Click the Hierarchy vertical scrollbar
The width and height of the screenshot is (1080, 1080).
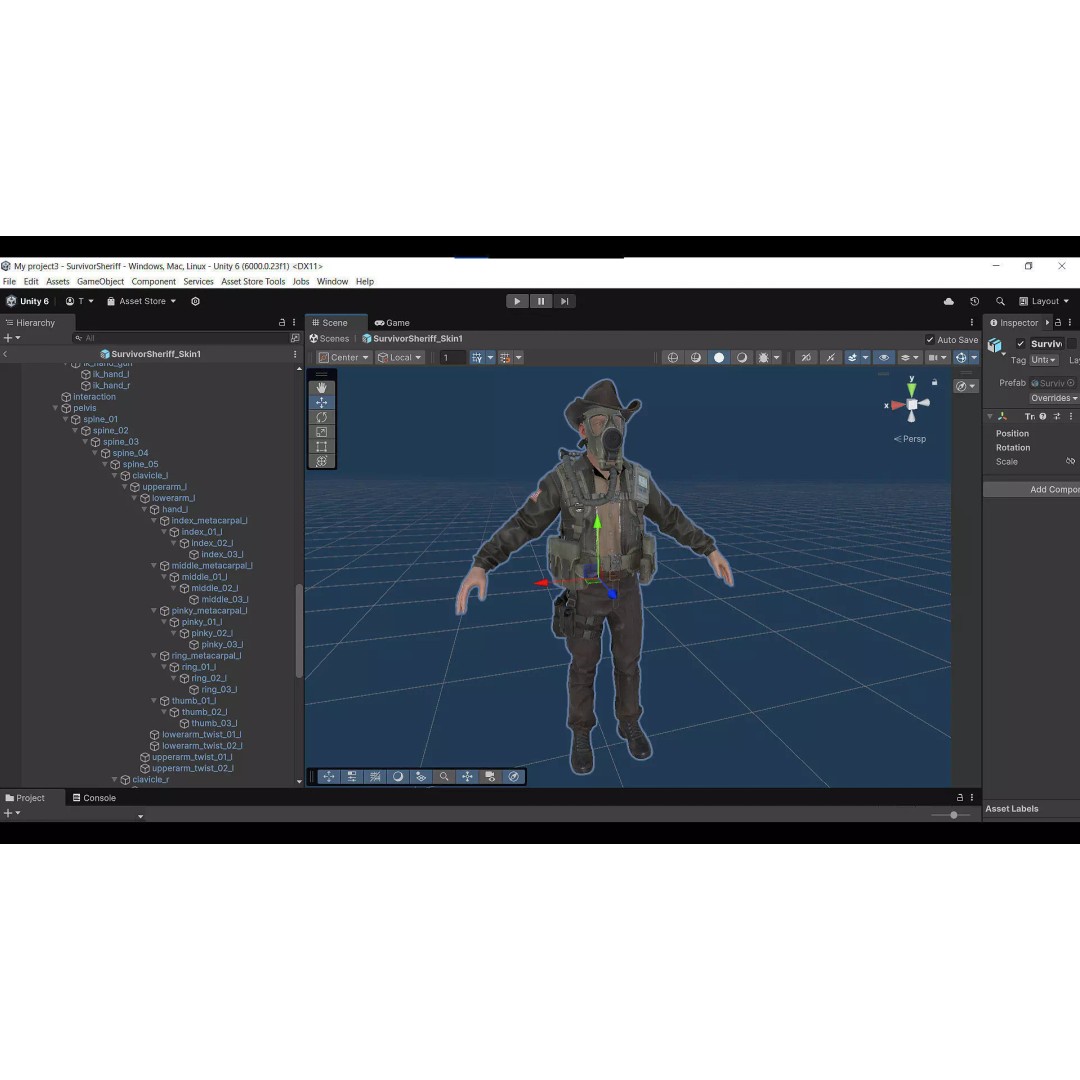tap(299, 631)
